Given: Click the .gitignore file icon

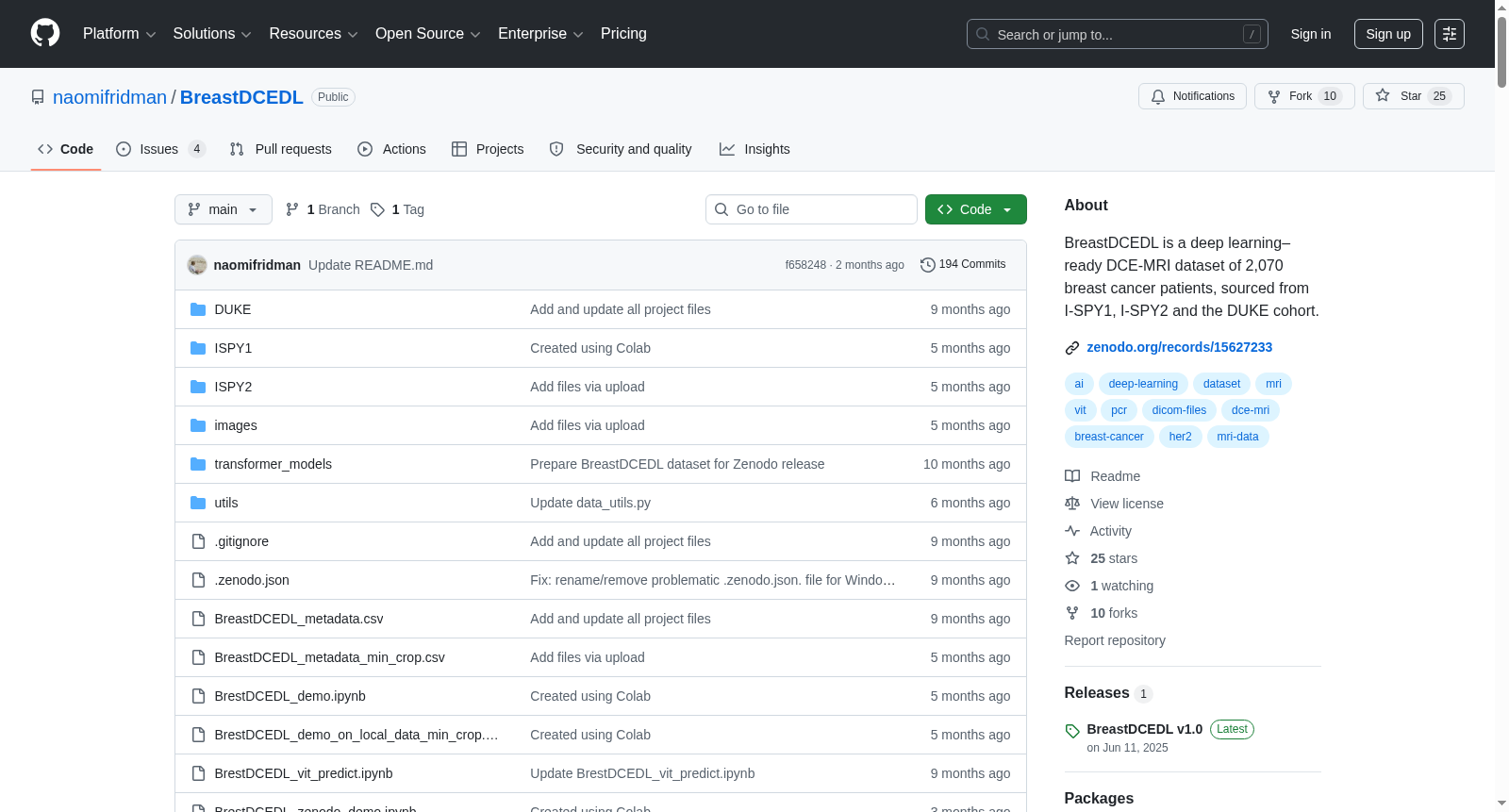Looking at the screenshot, I should tap(198, 541).
